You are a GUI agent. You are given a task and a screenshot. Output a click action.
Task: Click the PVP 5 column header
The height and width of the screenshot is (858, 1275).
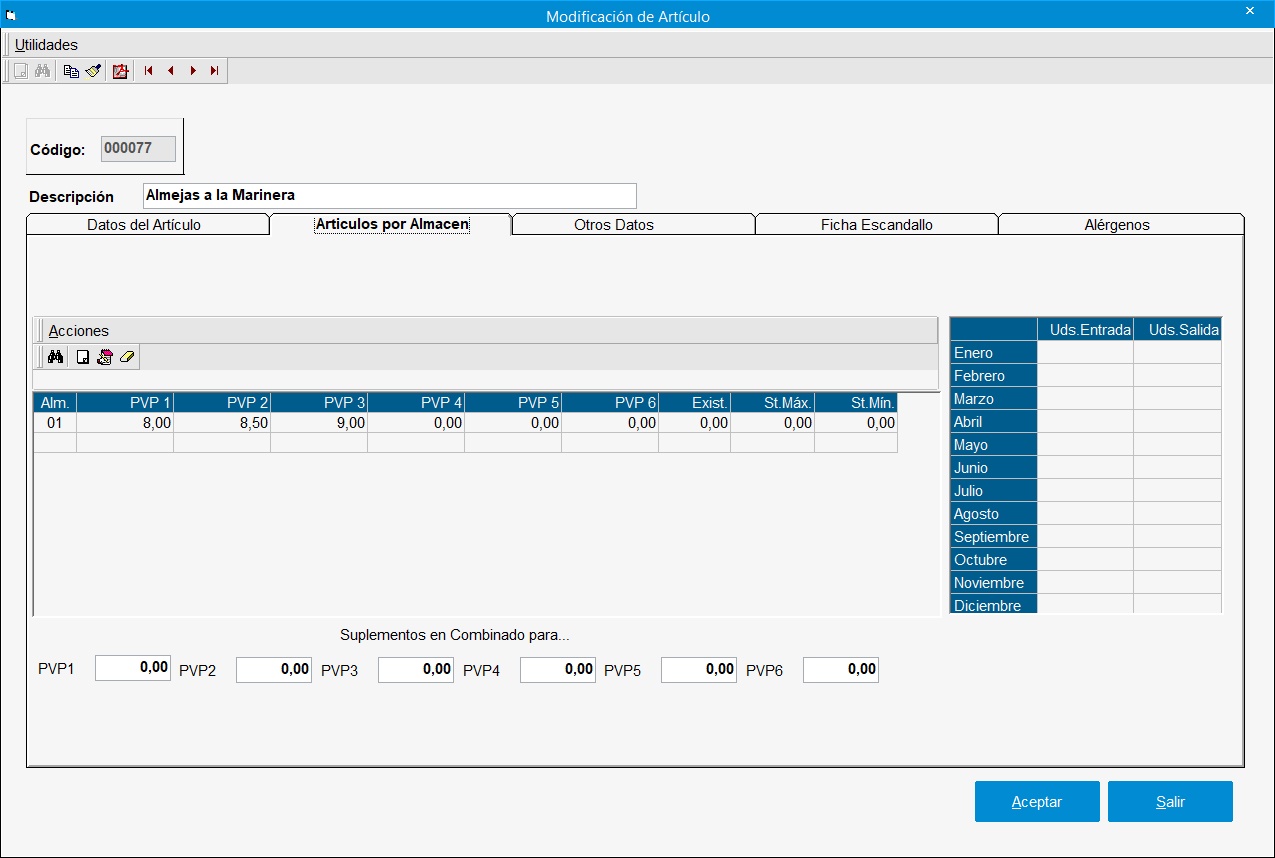coord(513,402)
